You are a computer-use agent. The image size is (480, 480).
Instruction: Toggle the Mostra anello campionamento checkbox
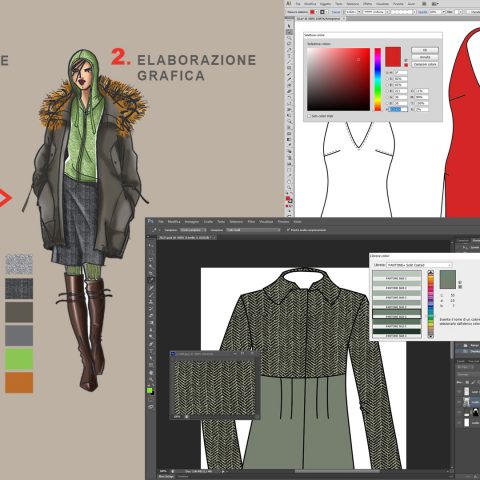point(288,230)
